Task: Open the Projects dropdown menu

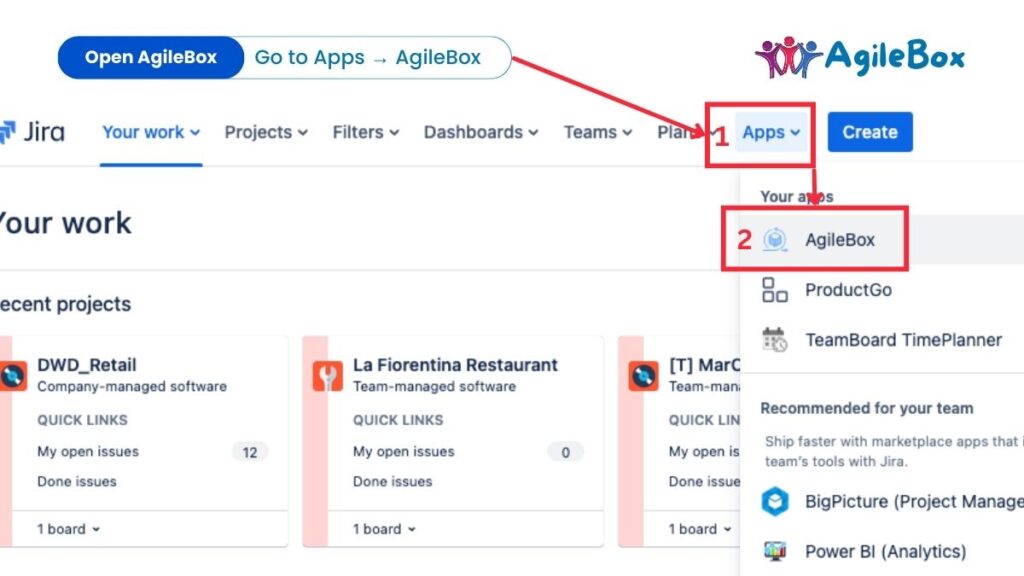Action: (259, 131)
